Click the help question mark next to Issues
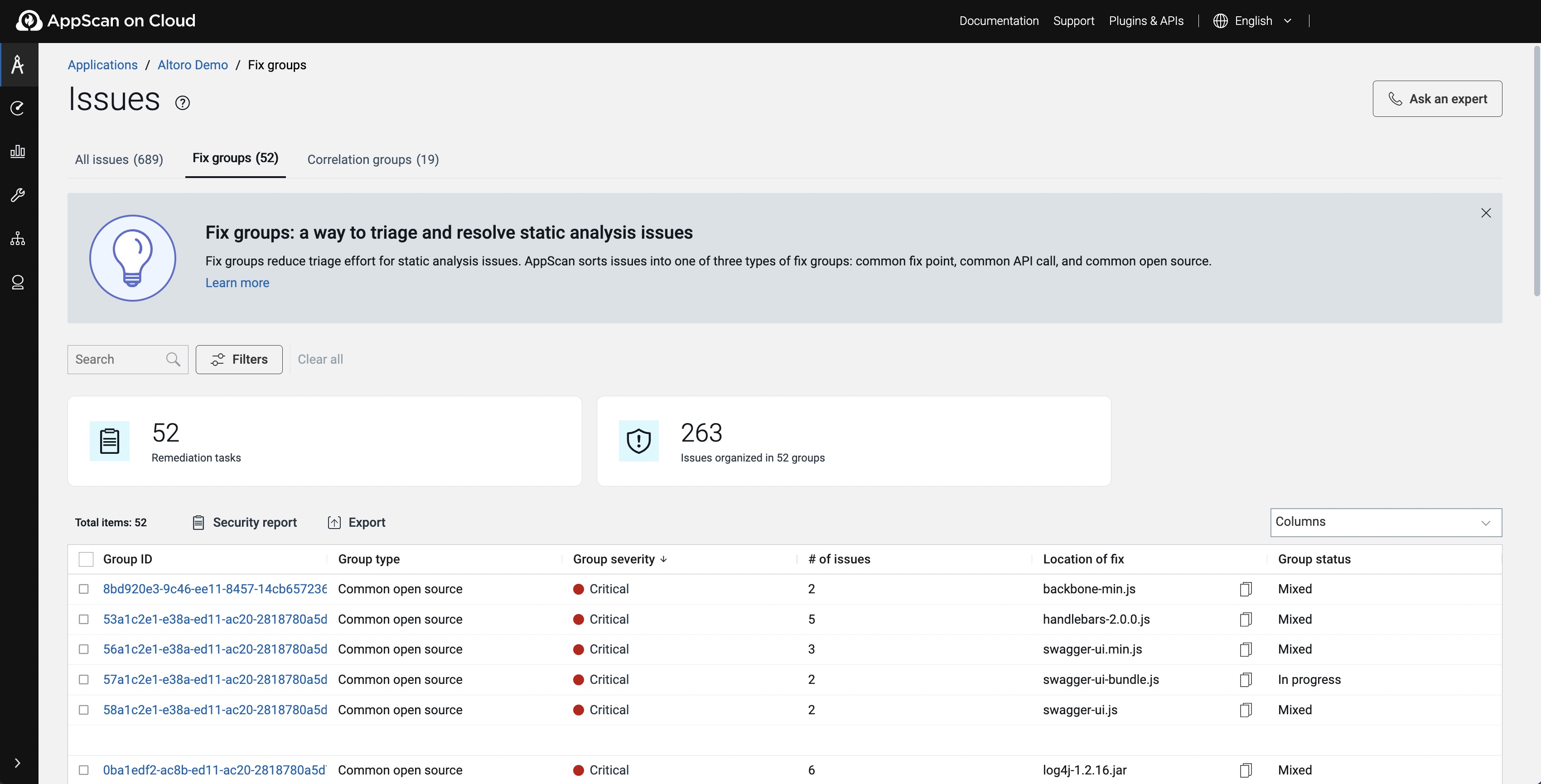This screenshot has height=784, width=1541. (x=183, y=103)
